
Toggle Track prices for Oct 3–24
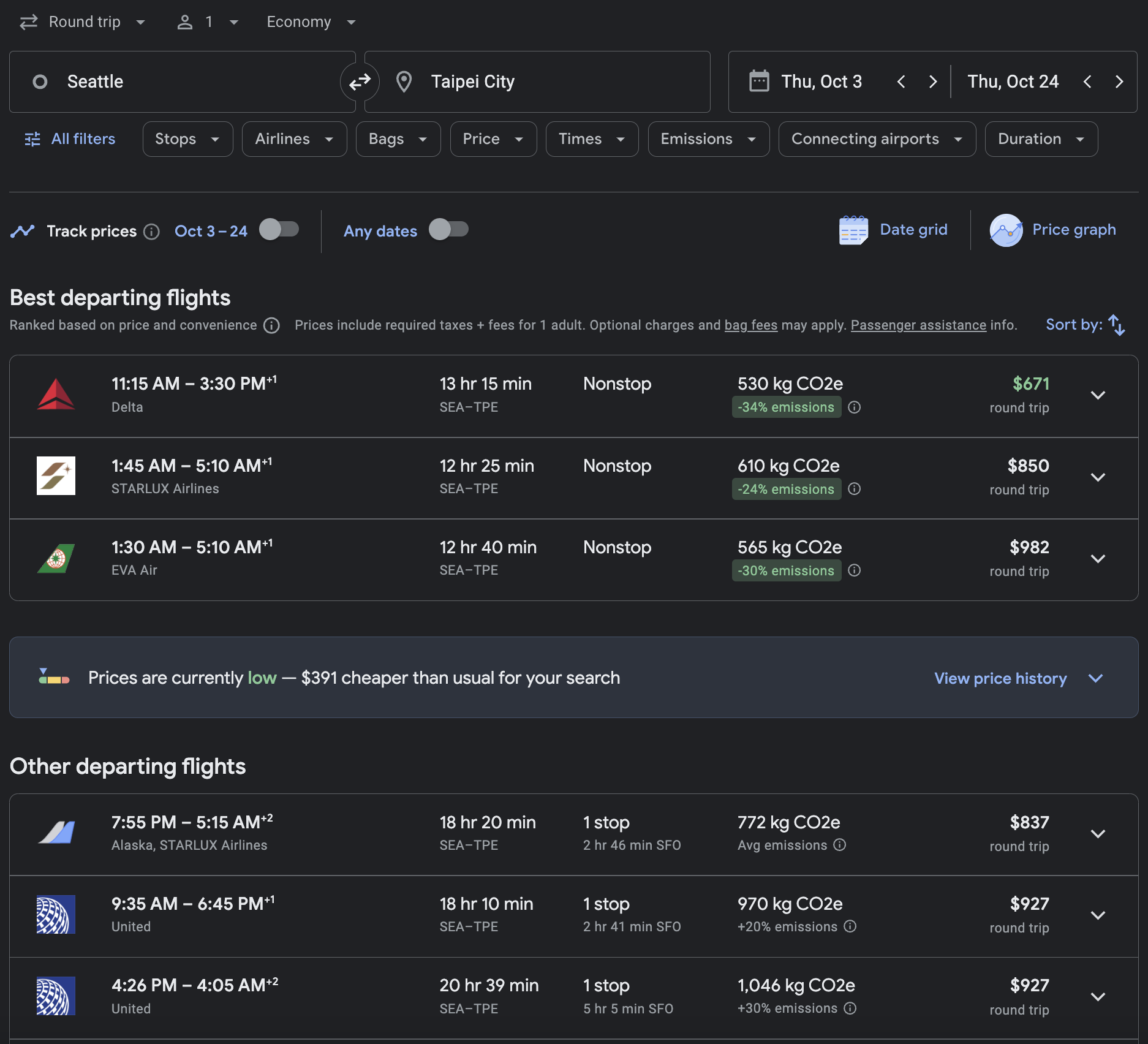pos(279,230)
